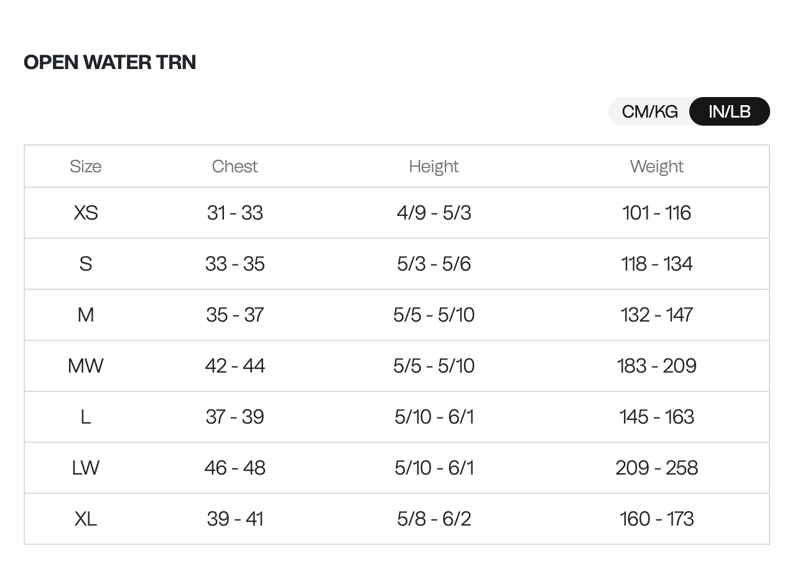800x571 pixels.
Task: Click height value 4/9 - 5/3
Action: (434, 213)
